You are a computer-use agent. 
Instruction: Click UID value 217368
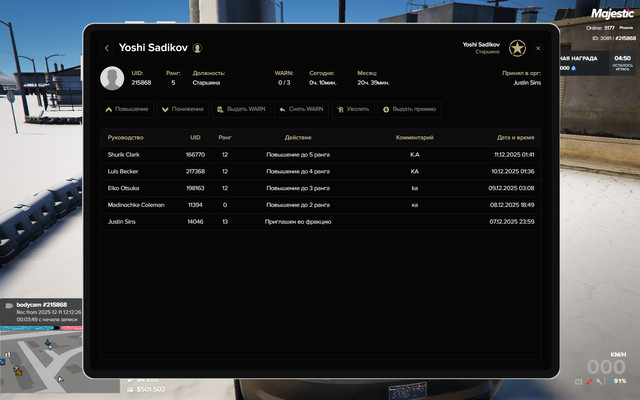click(195, 171)
